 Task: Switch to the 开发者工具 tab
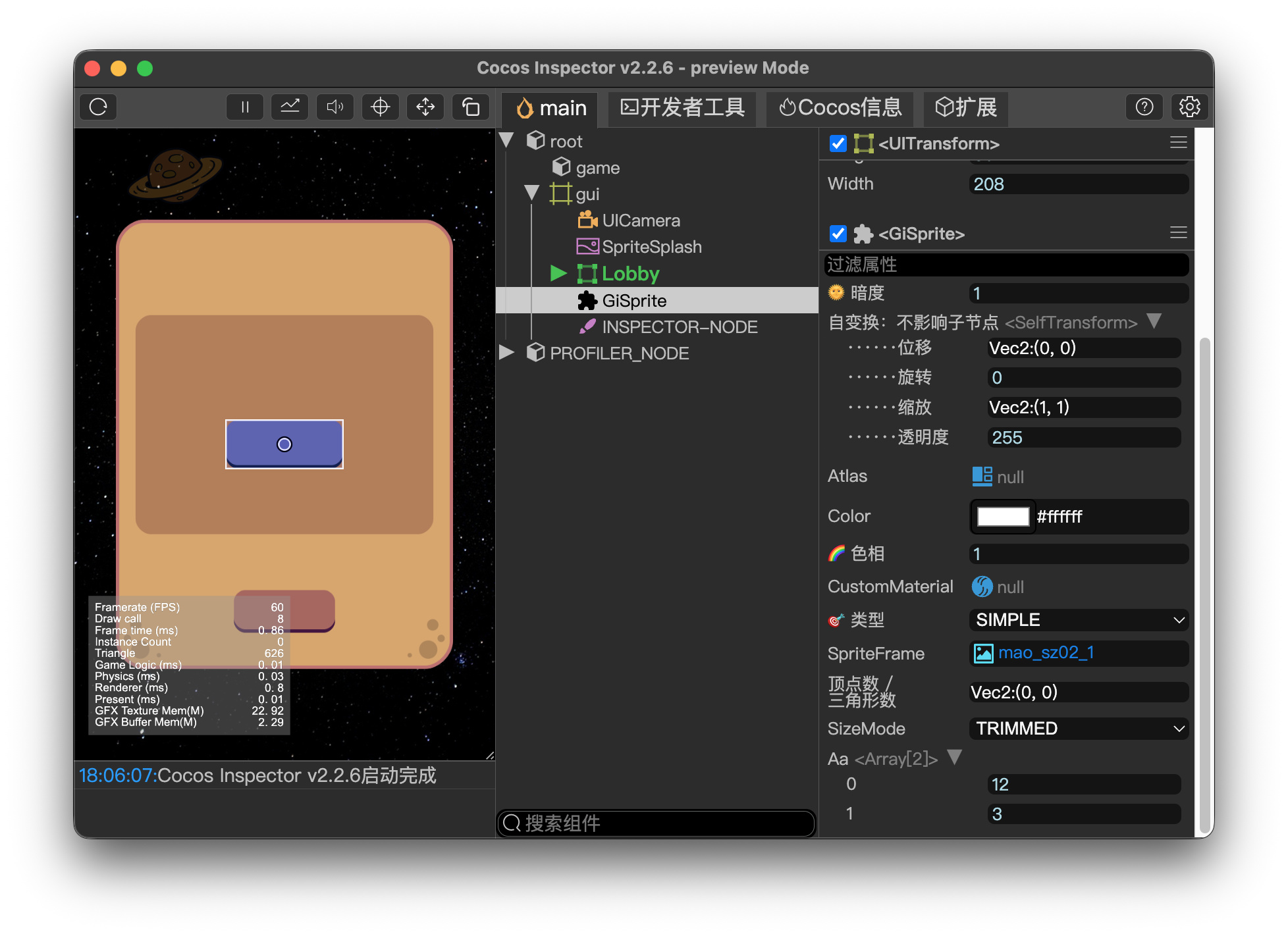click(x=682, y=108)
